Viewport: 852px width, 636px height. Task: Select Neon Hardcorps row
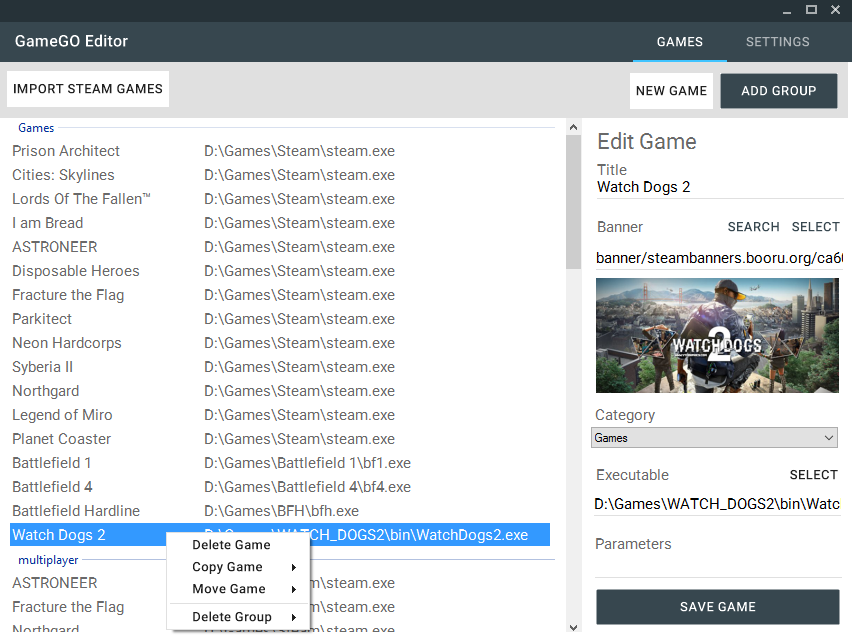pos(280,343)
